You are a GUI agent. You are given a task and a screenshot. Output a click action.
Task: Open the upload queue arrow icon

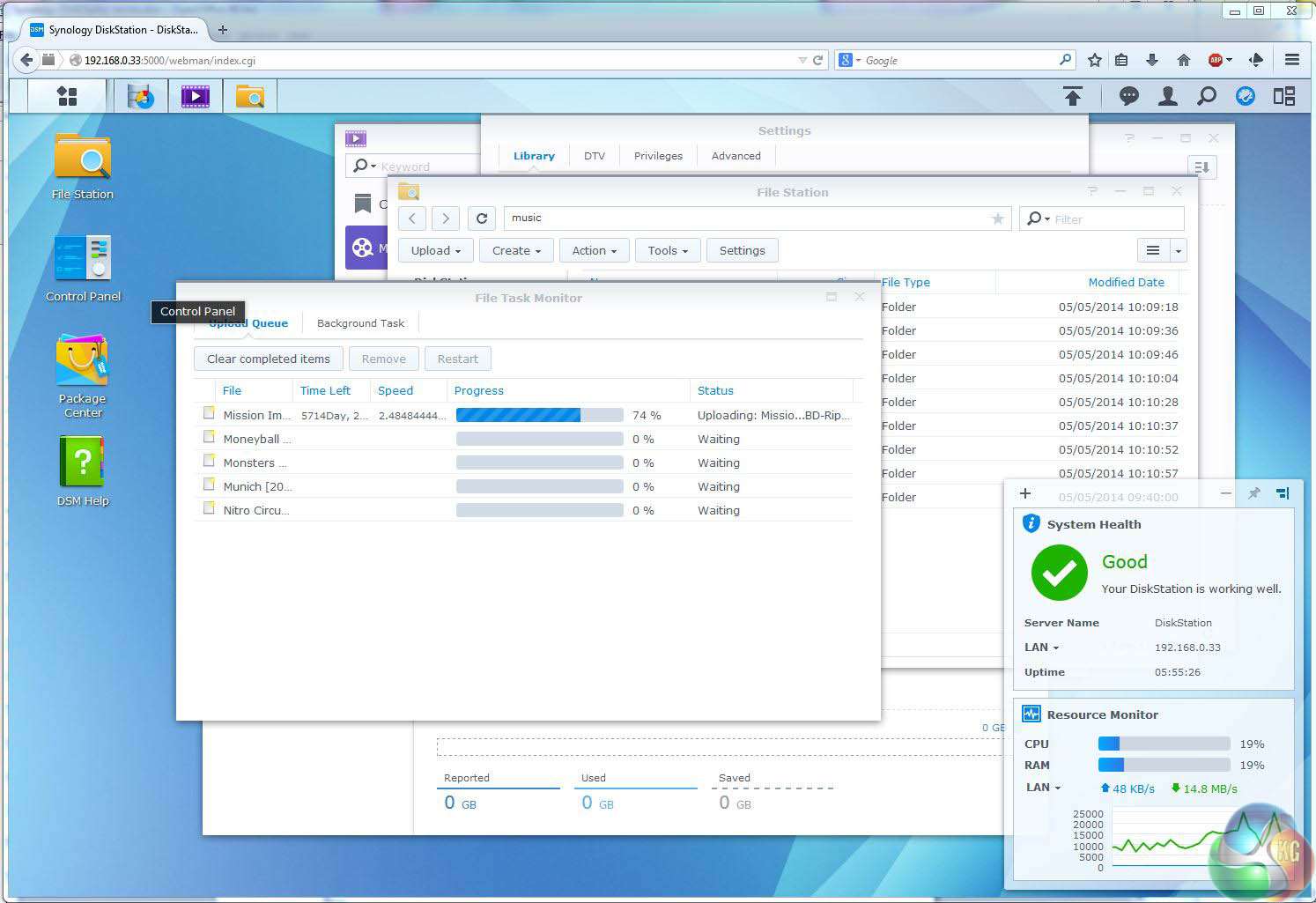click(1072, 96)
